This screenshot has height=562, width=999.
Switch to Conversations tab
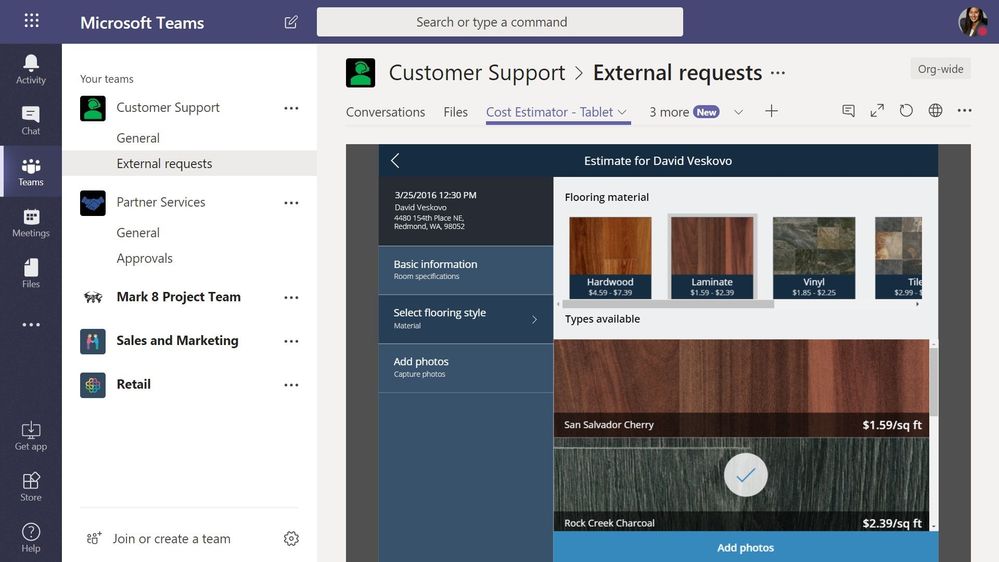(x=385, y=112)
